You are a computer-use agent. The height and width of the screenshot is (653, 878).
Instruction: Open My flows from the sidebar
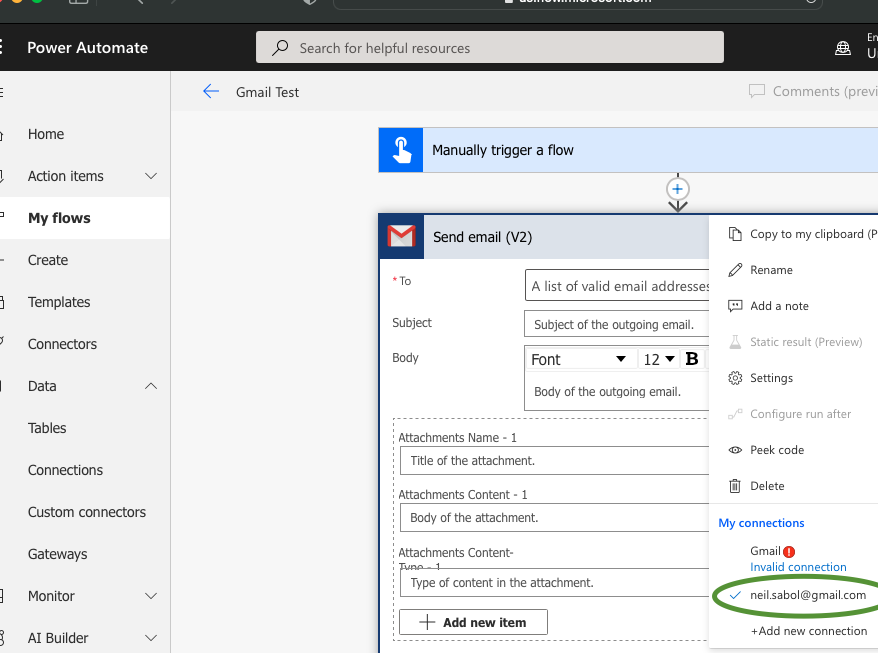tap(56, 218)
